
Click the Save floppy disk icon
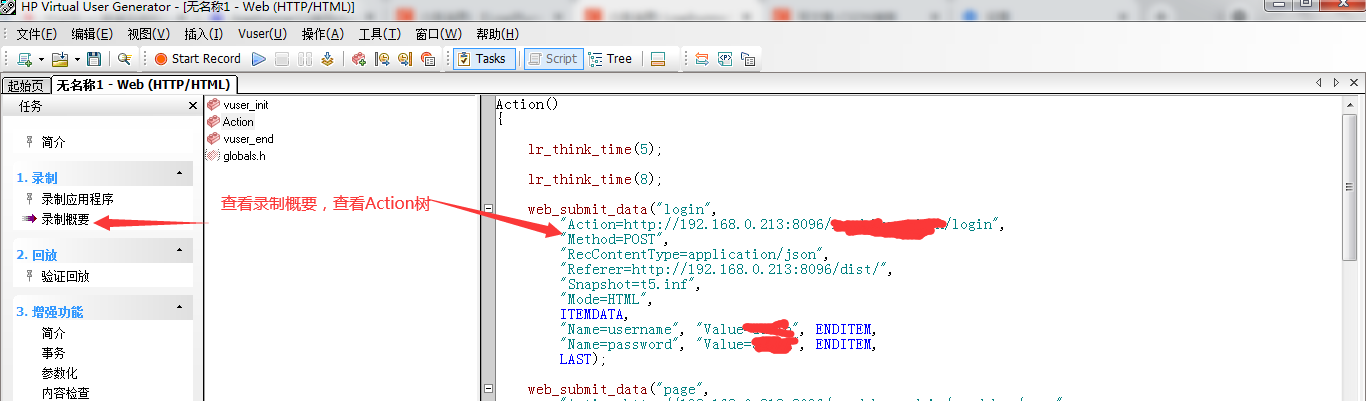(x=94, y=59)
